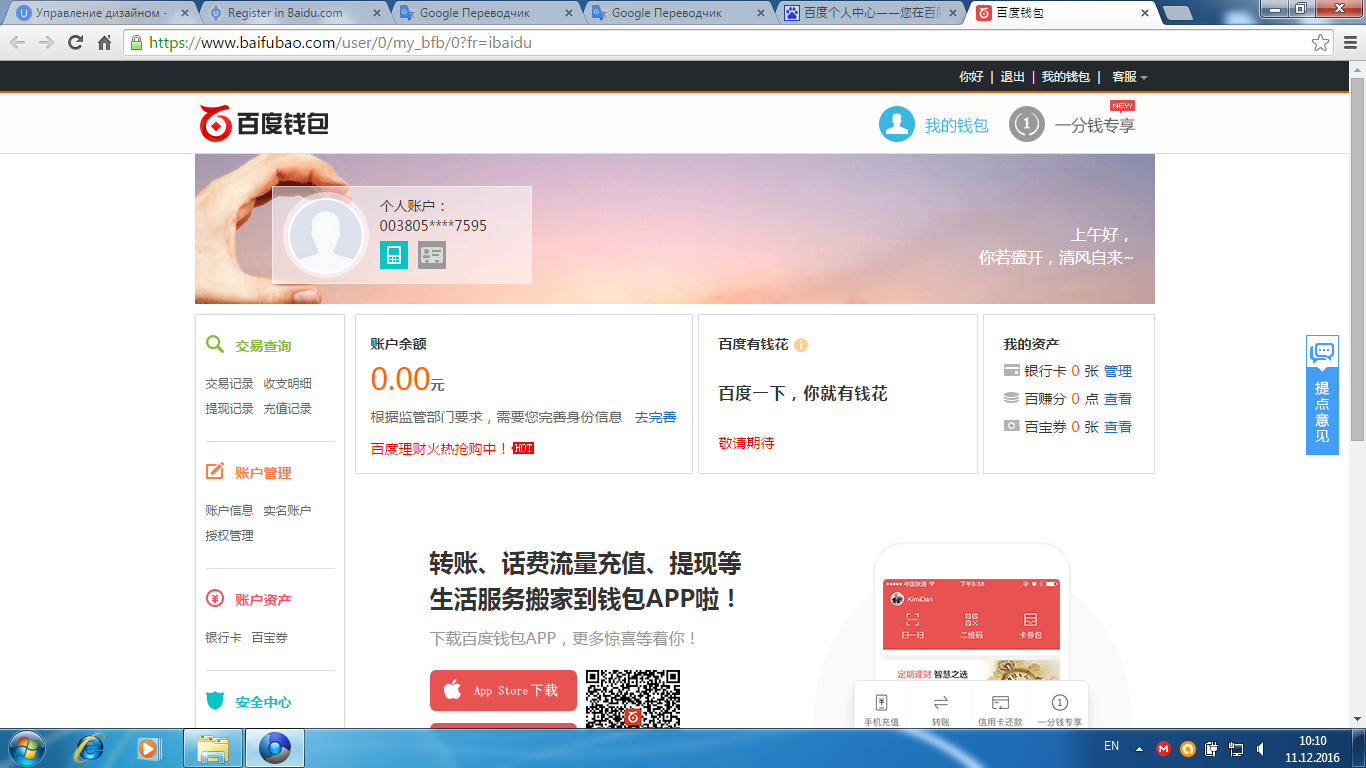Image resolution: width=1366 pixels, height=768 pixels.
Task: Open 实名账户 sidebar link
Action: pyautogui.click(x=288, y=510)
